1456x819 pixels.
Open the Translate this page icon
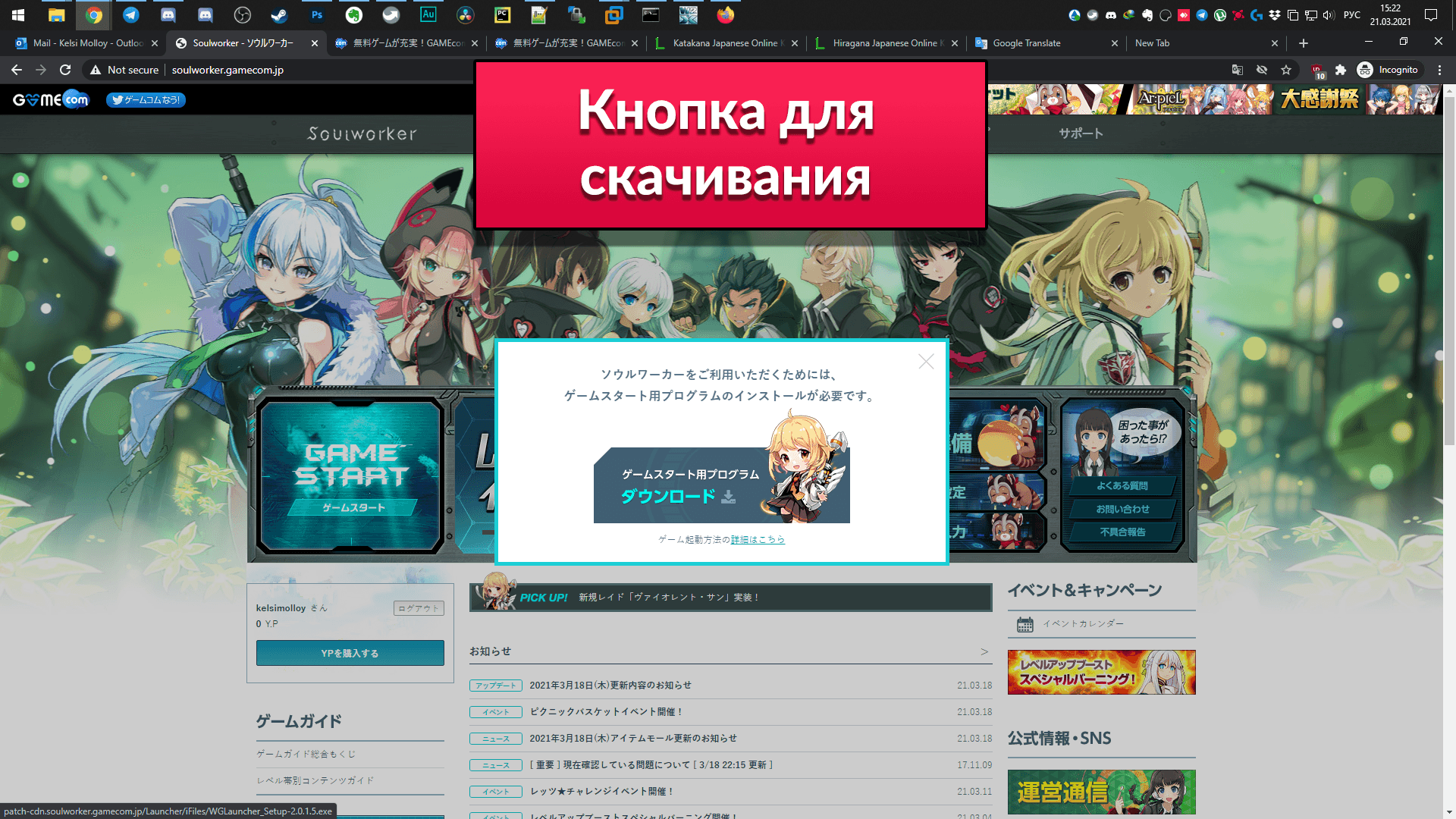[x=1238, y=70]
